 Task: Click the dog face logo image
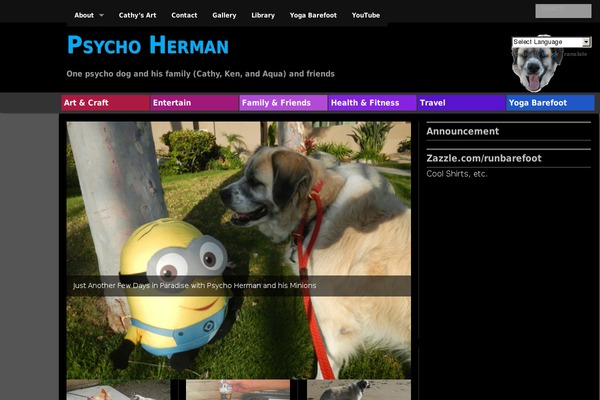536,67
